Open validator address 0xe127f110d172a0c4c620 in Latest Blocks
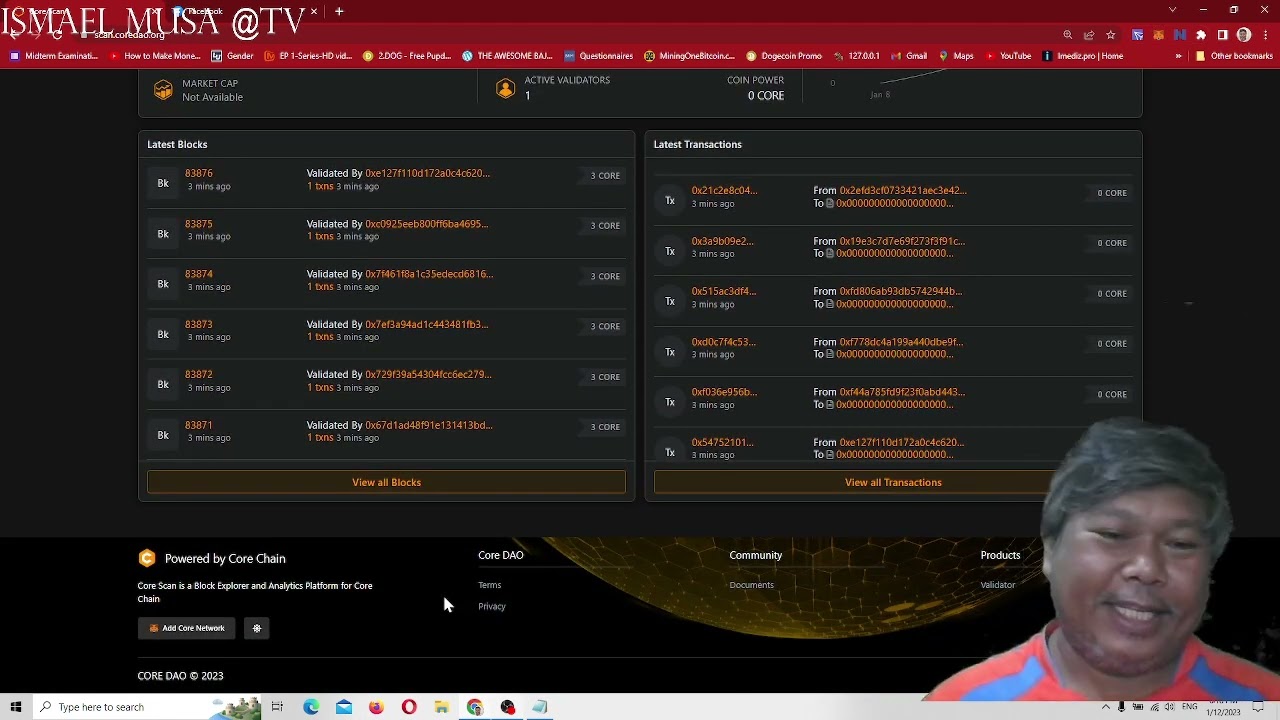The width and height of the screenshot is (1280, 720). (427, 173)
